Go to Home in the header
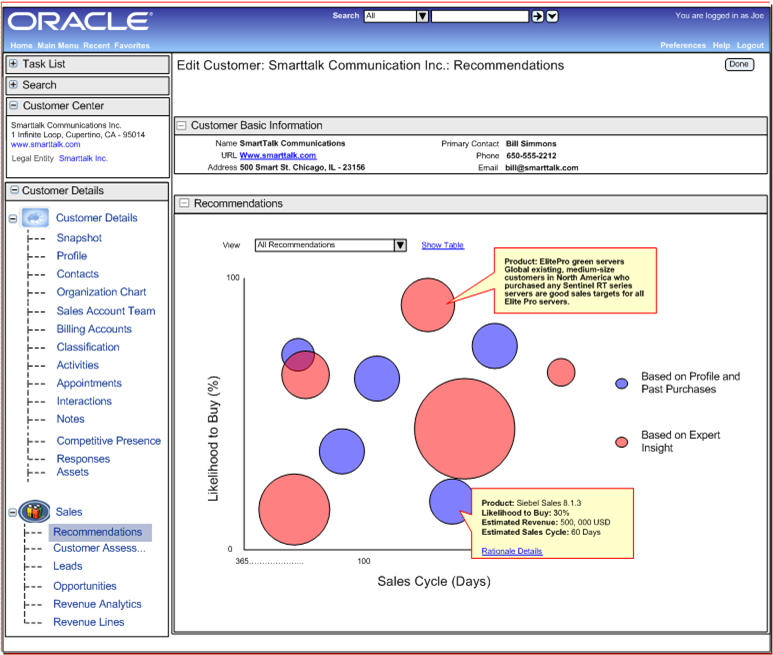773x655 pixels. pos(21,45)
